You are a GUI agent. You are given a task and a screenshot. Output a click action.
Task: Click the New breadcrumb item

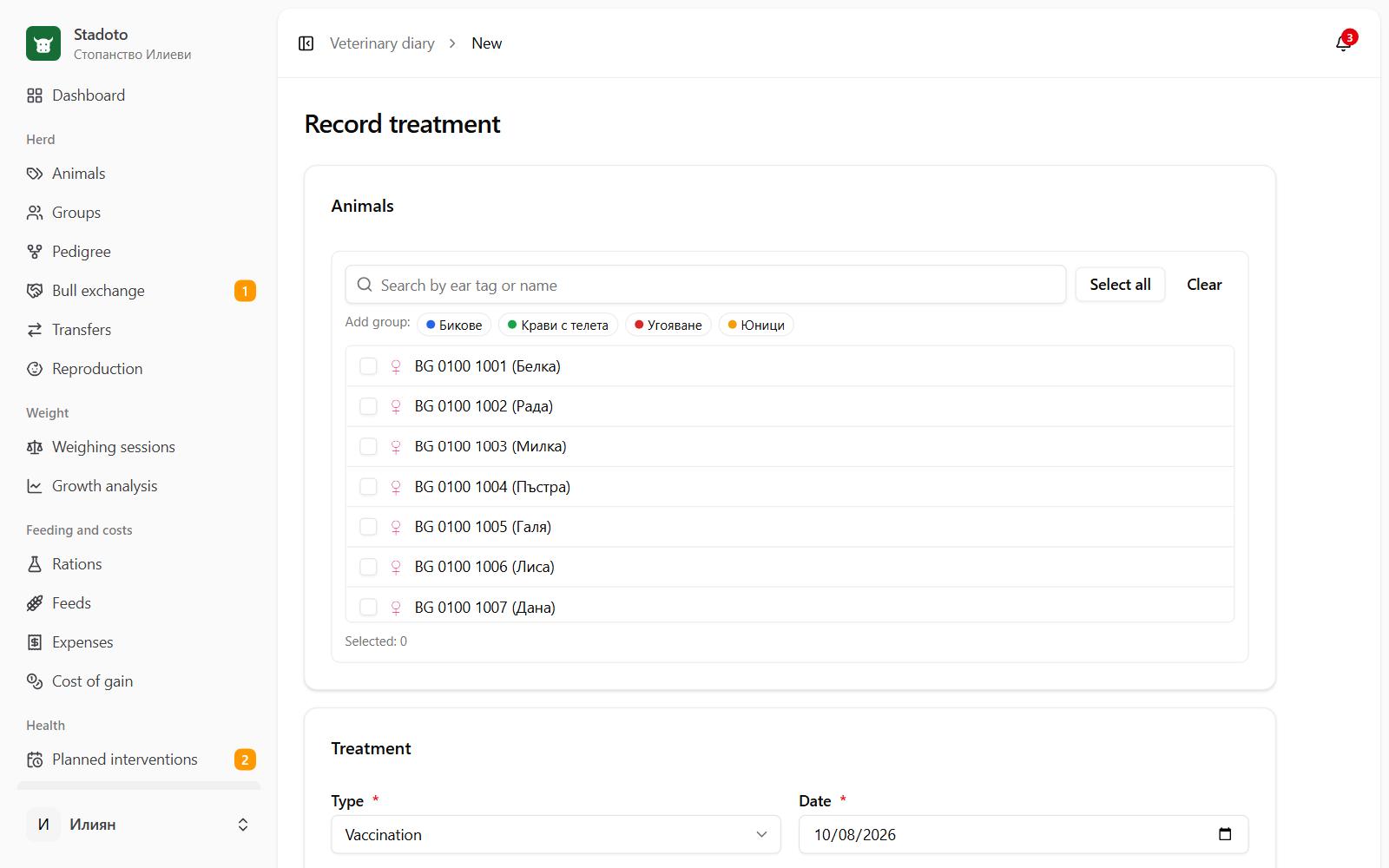[x=486, y=43]
